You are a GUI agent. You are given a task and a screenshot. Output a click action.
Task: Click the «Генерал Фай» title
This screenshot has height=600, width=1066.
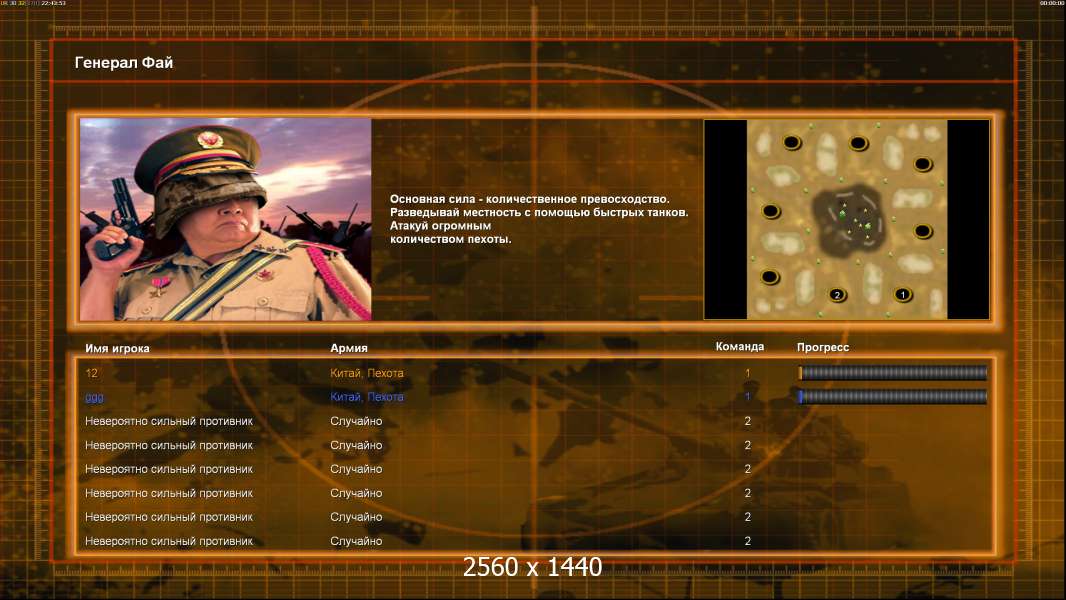[x=124, y=63]
